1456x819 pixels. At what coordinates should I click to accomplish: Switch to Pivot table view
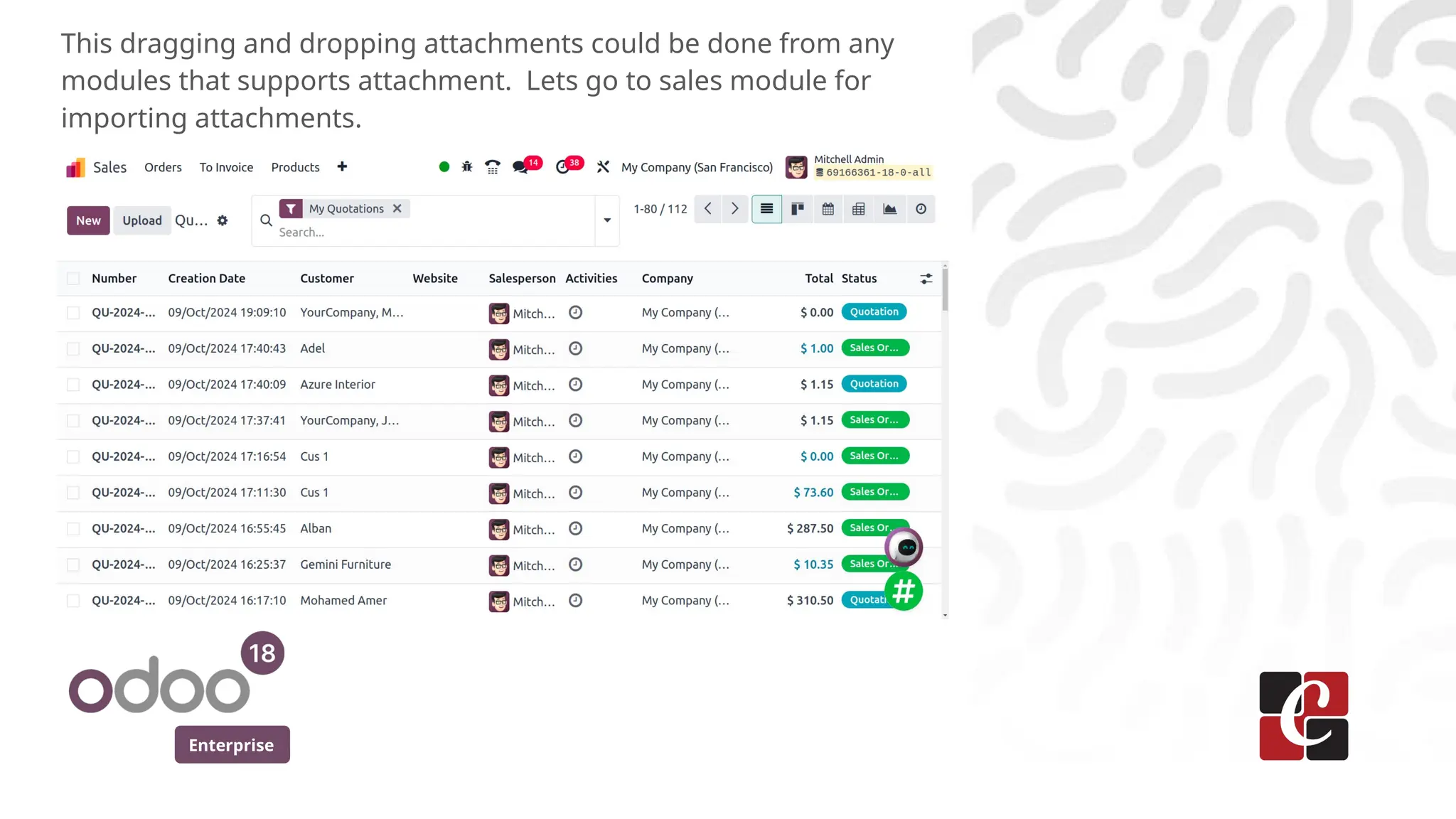pos(859,209)
